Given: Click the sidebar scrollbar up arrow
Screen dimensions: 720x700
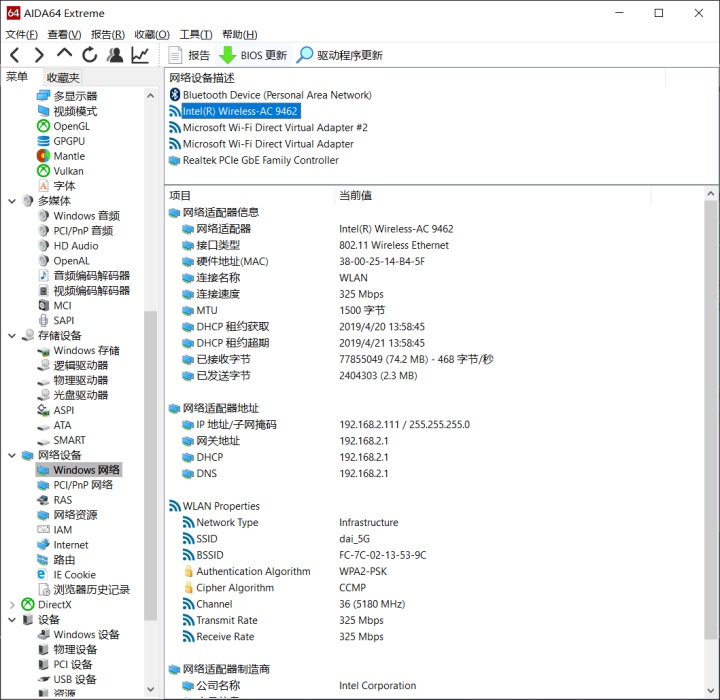Looking at the screenshot, I should [150, 96].
